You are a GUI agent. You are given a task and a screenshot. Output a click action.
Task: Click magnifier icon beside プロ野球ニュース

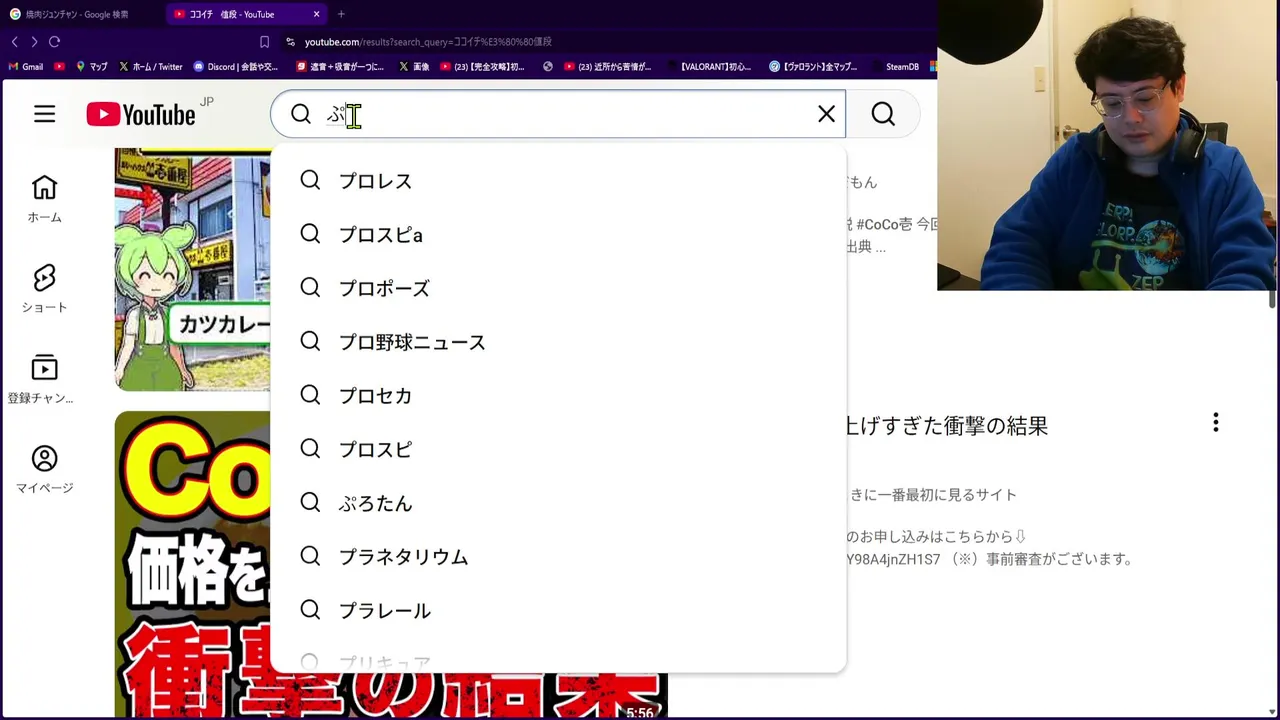pos(310,341)
